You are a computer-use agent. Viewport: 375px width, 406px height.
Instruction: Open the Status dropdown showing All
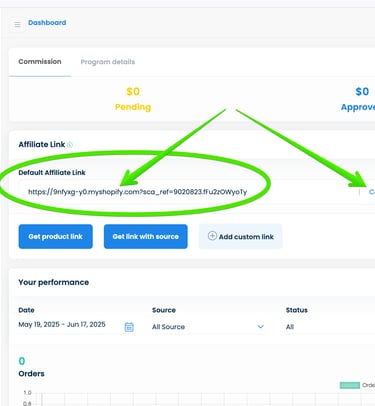coord(330,327)
